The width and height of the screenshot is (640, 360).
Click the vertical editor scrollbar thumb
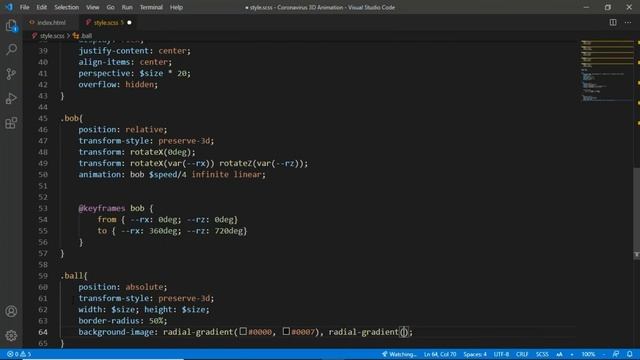pyautogui.click(x=636, y=212)
